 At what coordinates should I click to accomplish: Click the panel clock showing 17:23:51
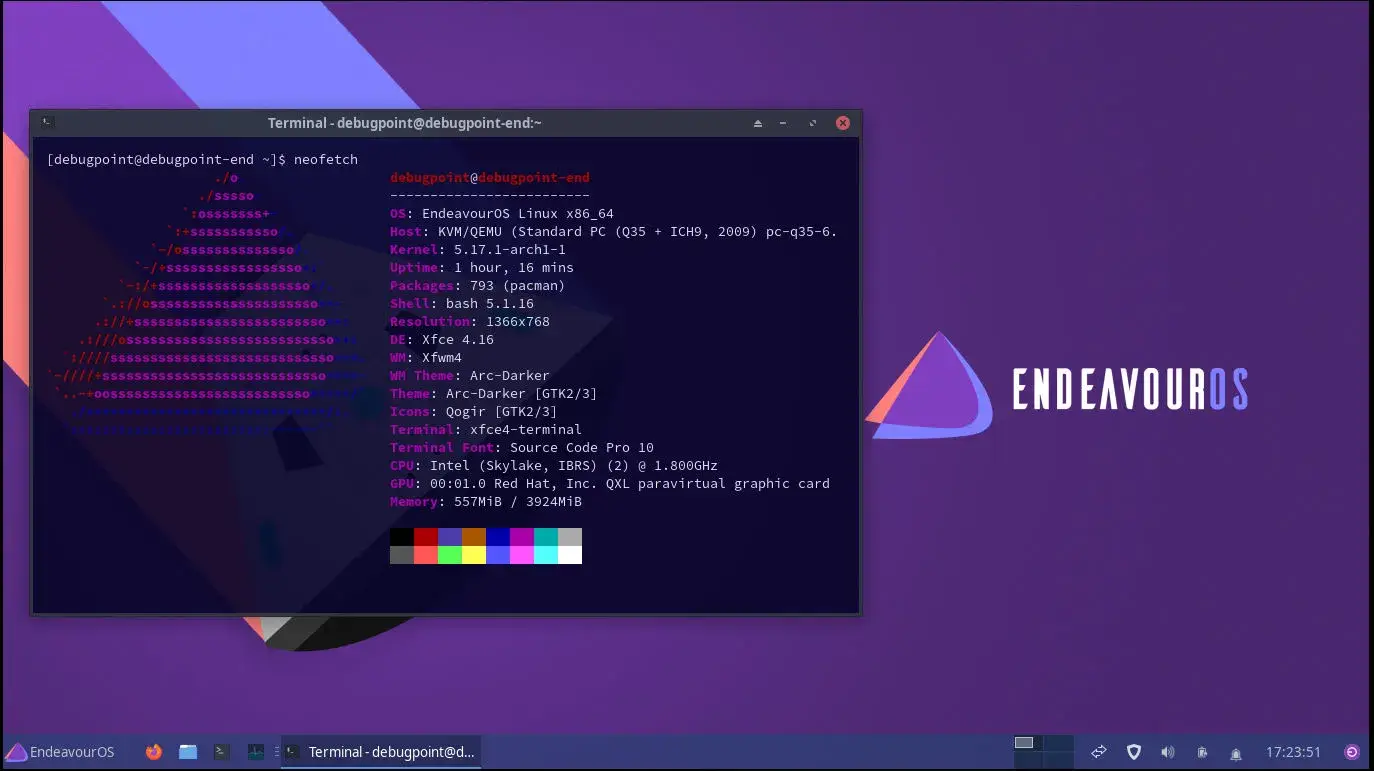click(x=1293, y=752)
